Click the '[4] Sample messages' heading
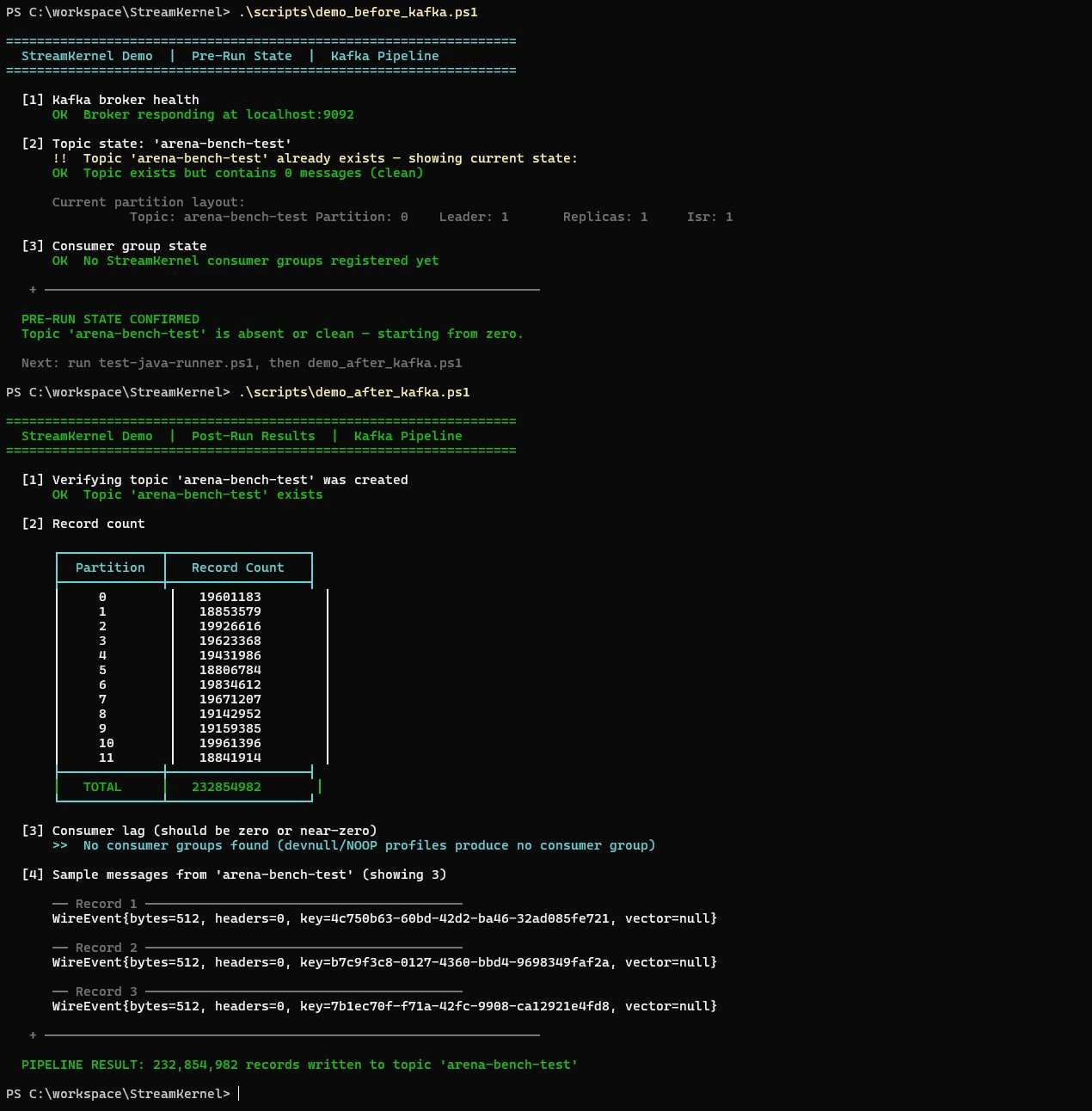1092x1111 pixels. [x=234, y=875]
